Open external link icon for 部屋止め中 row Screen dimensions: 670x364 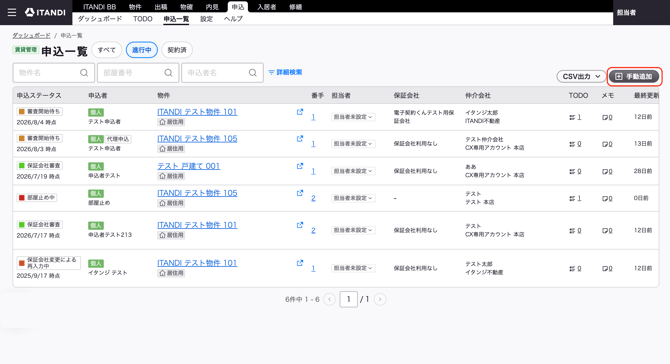pyautogui.click(x=300, y=193)
